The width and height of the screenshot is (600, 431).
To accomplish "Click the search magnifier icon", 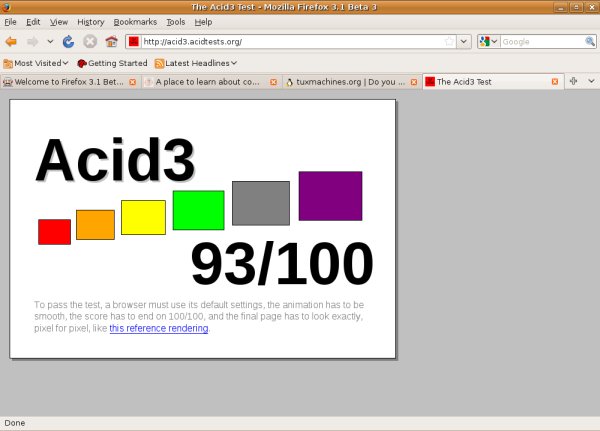I will [590, 41].
